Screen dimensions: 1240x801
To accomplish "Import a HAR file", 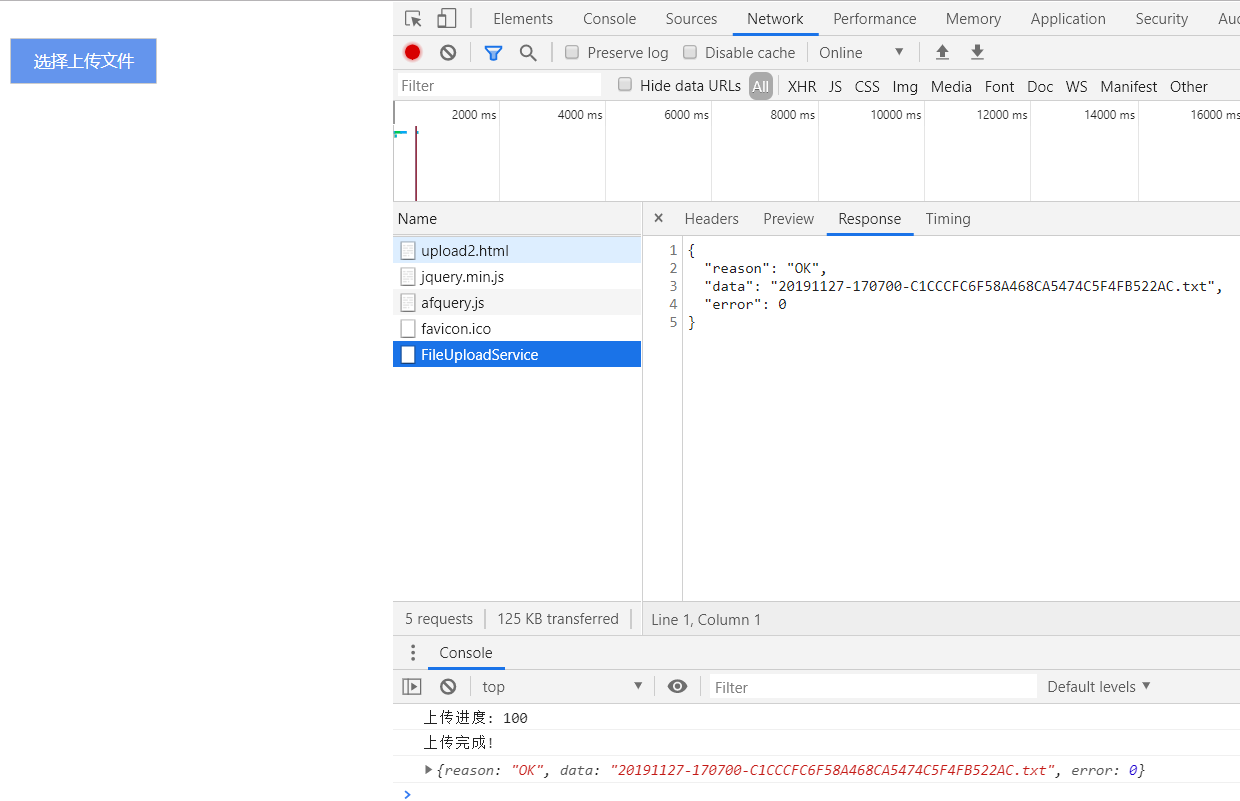I will [941, 52].
